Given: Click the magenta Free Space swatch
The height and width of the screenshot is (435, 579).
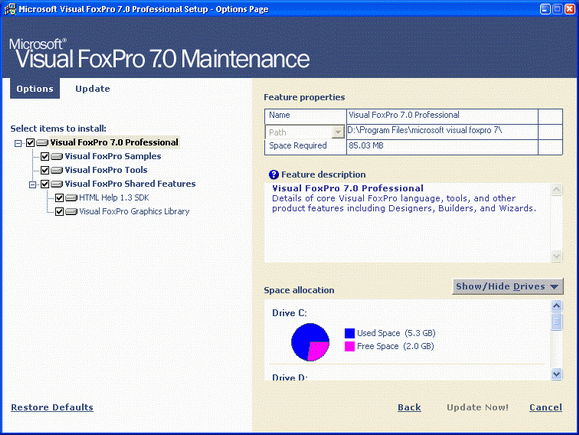Looking at the screenshot, I should 350,346.
